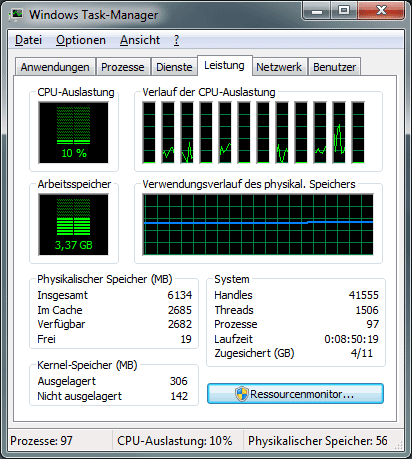Click the resize grip in status bar corner
The width and height of the screenshot is (412, 459).
click(x=398, y=445)
